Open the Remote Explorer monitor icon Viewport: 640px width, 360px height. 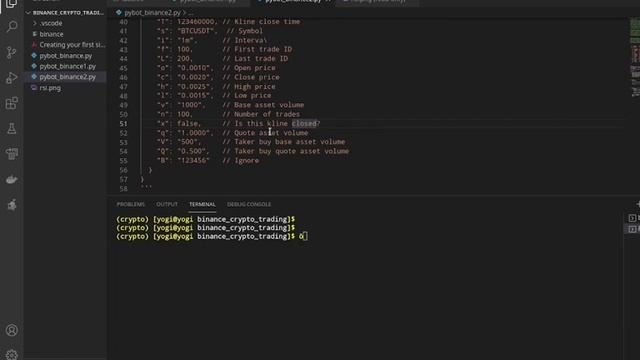pos(11,154)
